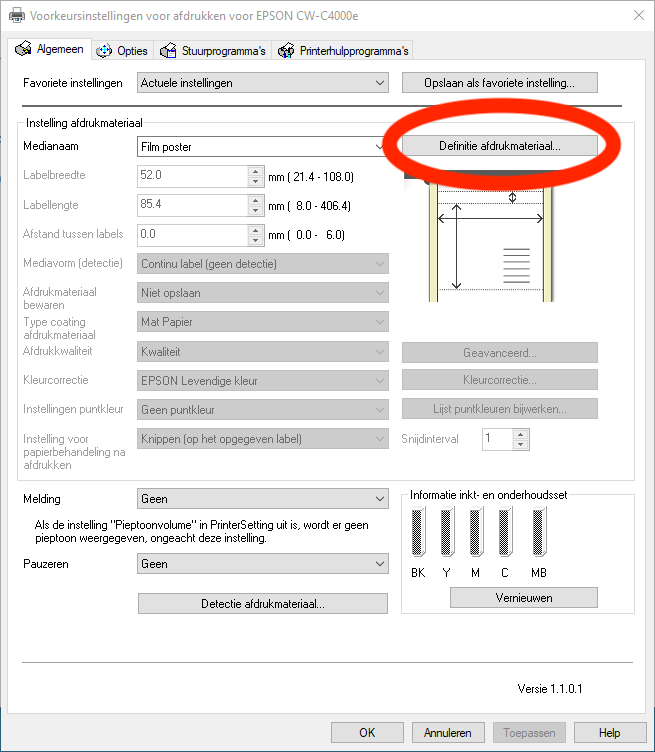The image size is (655, 752).
Task: Open the Algemeen tab
Action: (x=49, y=49)
